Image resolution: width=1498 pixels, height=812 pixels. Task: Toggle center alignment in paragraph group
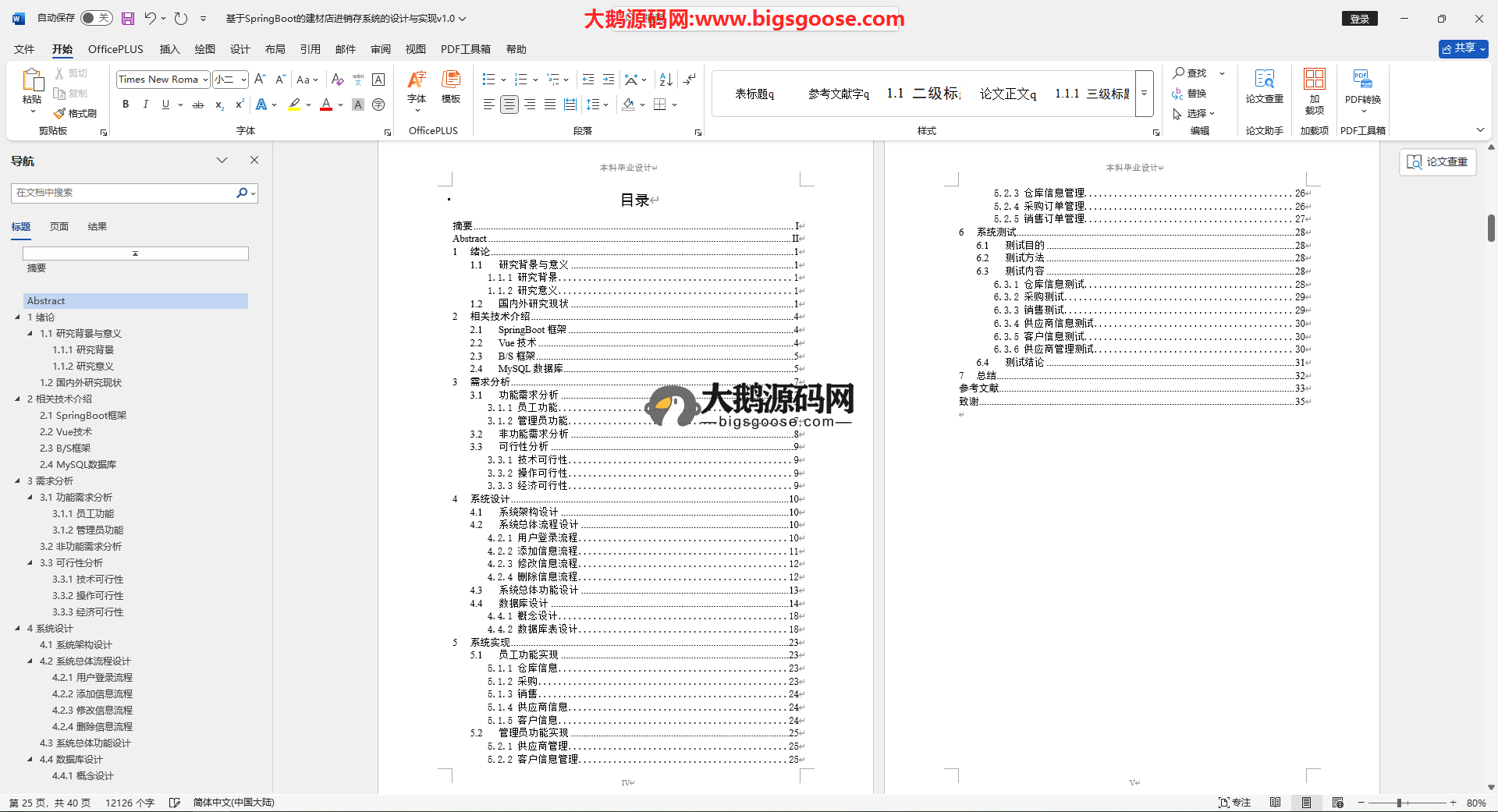coord(509,105)
